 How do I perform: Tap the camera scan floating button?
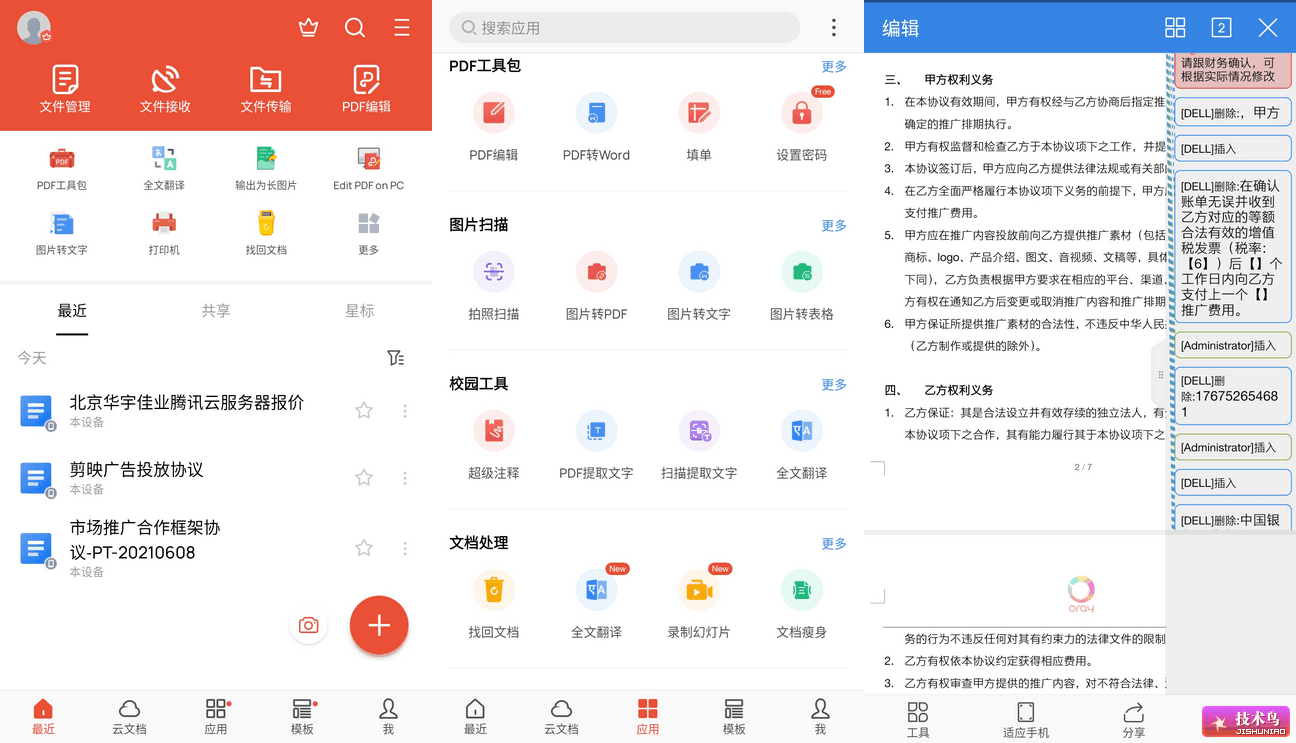309,625
